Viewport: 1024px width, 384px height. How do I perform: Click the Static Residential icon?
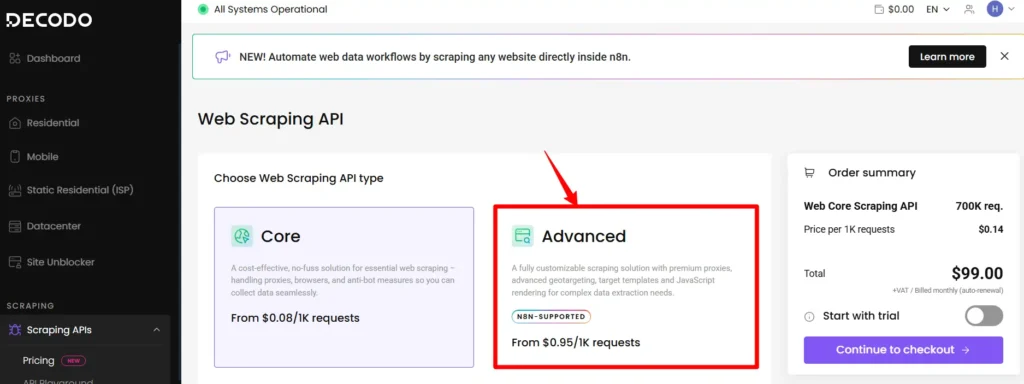point(15,191)
